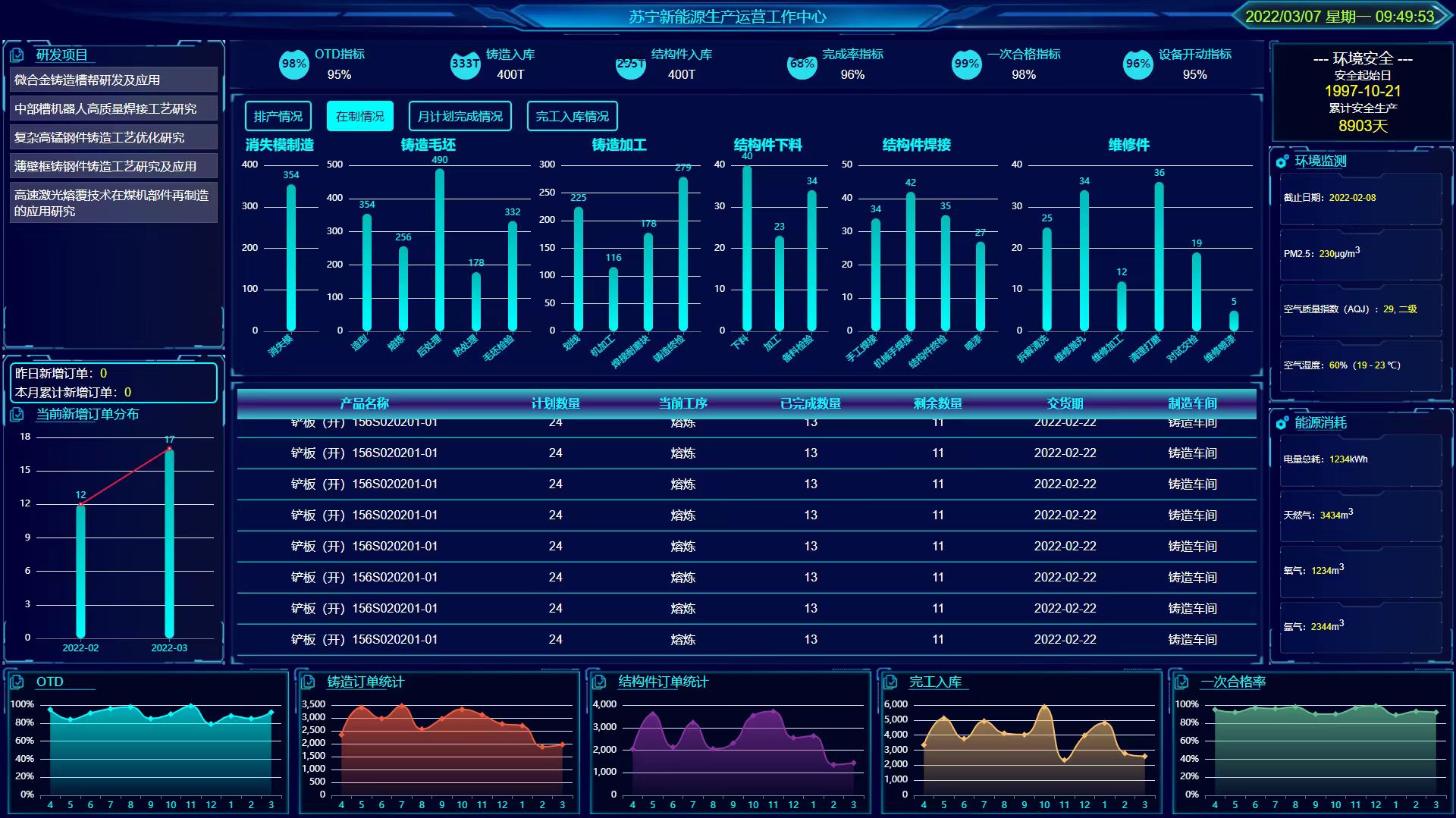The height and width of the screenshot is (818, 1456).
Task: Select the 在制情况 tab
Action: point(360,116)
